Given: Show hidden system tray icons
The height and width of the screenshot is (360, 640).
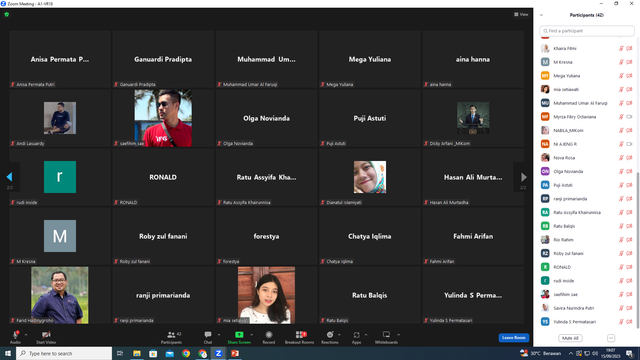Looking at the screenshot, I should tap(571, 353).
